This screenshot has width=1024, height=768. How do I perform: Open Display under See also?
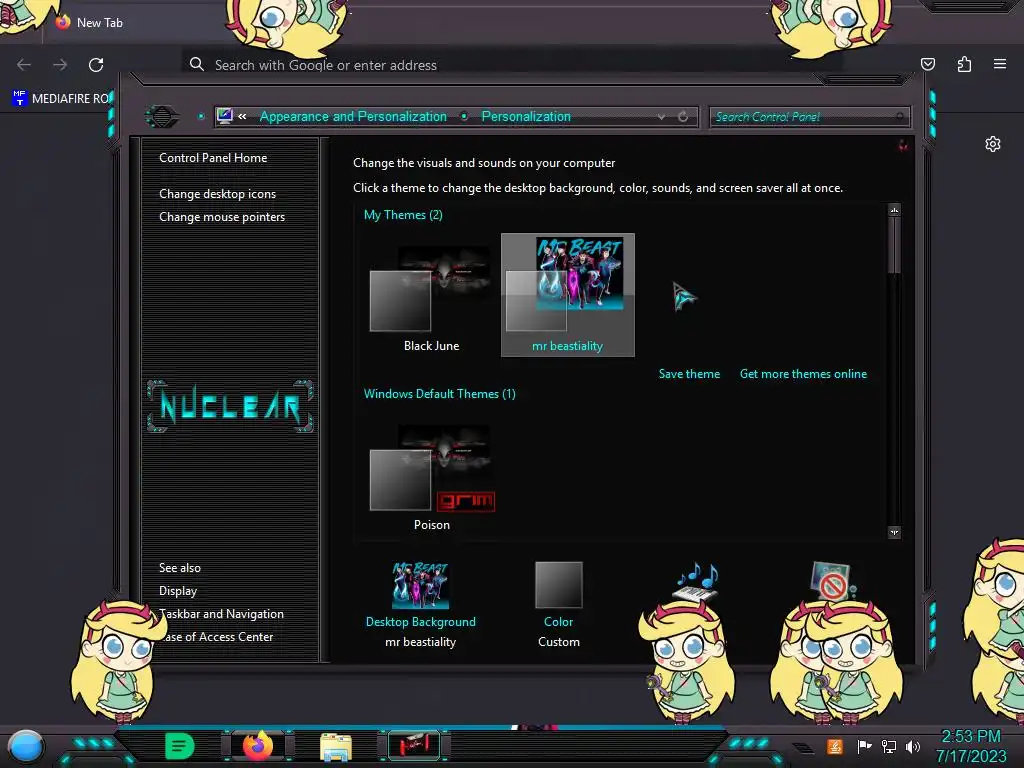[x=178, y=591]
